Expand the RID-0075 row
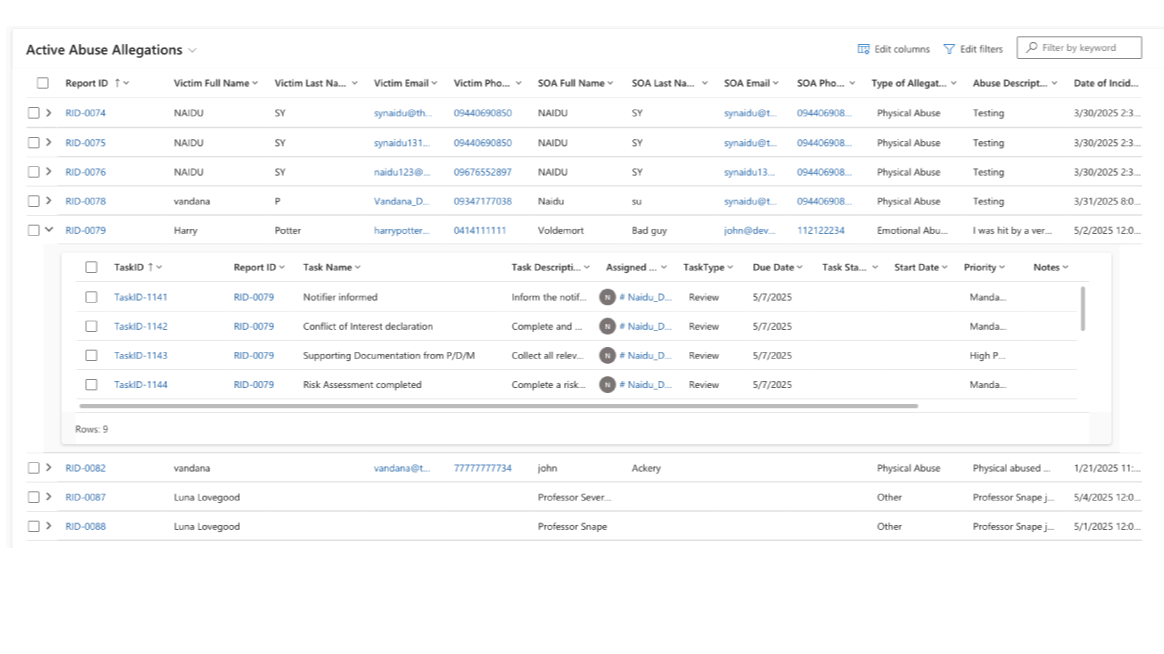This screenshot has height=654, width=1164. (x=48, y=142)
